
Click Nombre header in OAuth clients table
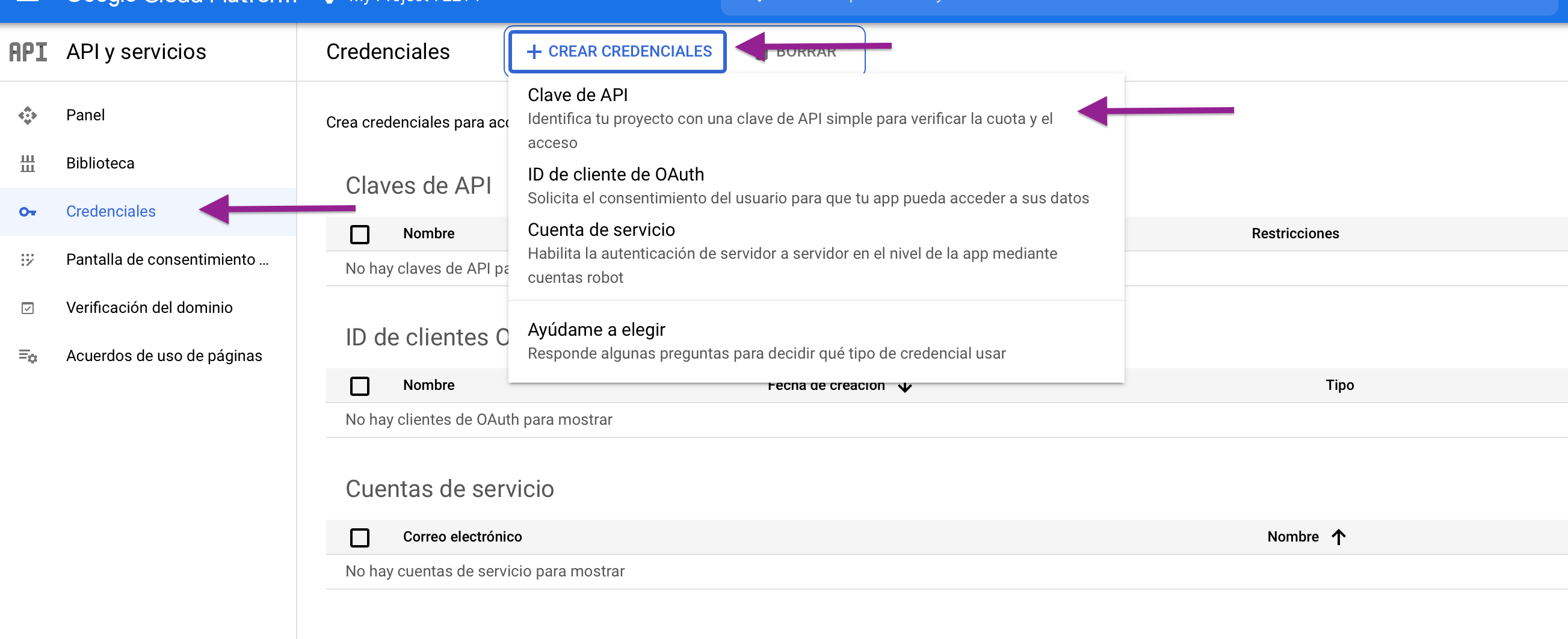point(428,385)
